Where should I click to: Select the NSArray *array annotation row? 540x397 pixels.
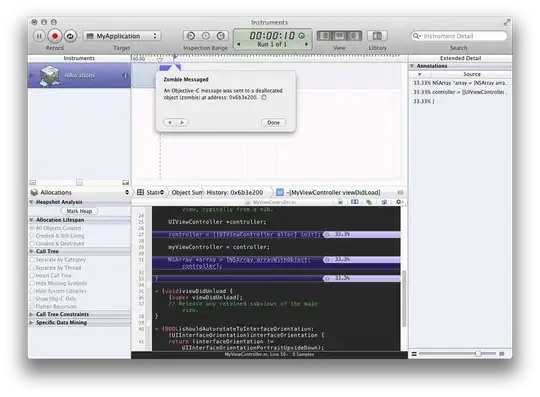click(460, 83)
